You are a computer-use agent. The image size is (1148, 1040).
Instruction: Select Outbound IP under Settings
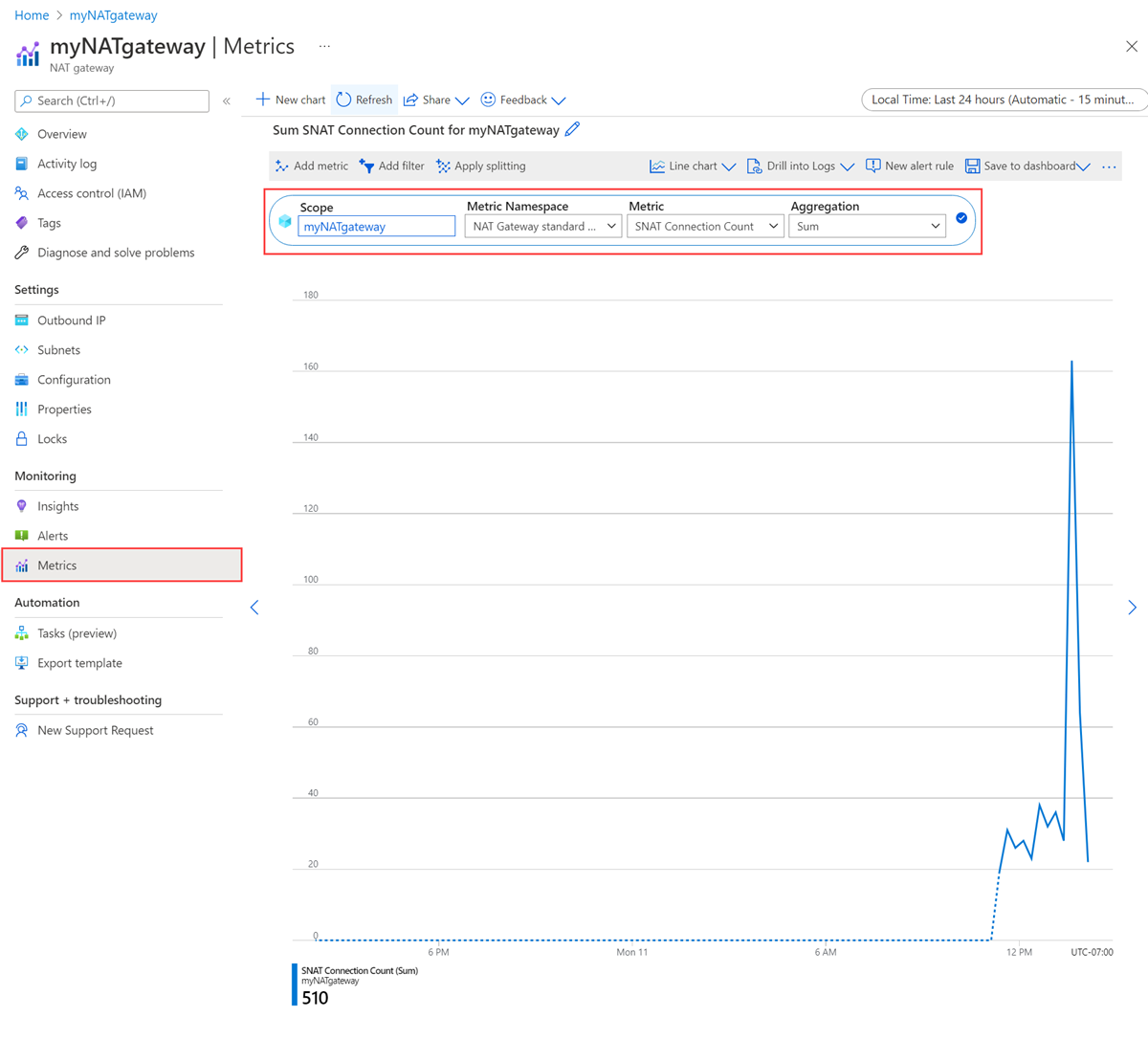(71, 321)
